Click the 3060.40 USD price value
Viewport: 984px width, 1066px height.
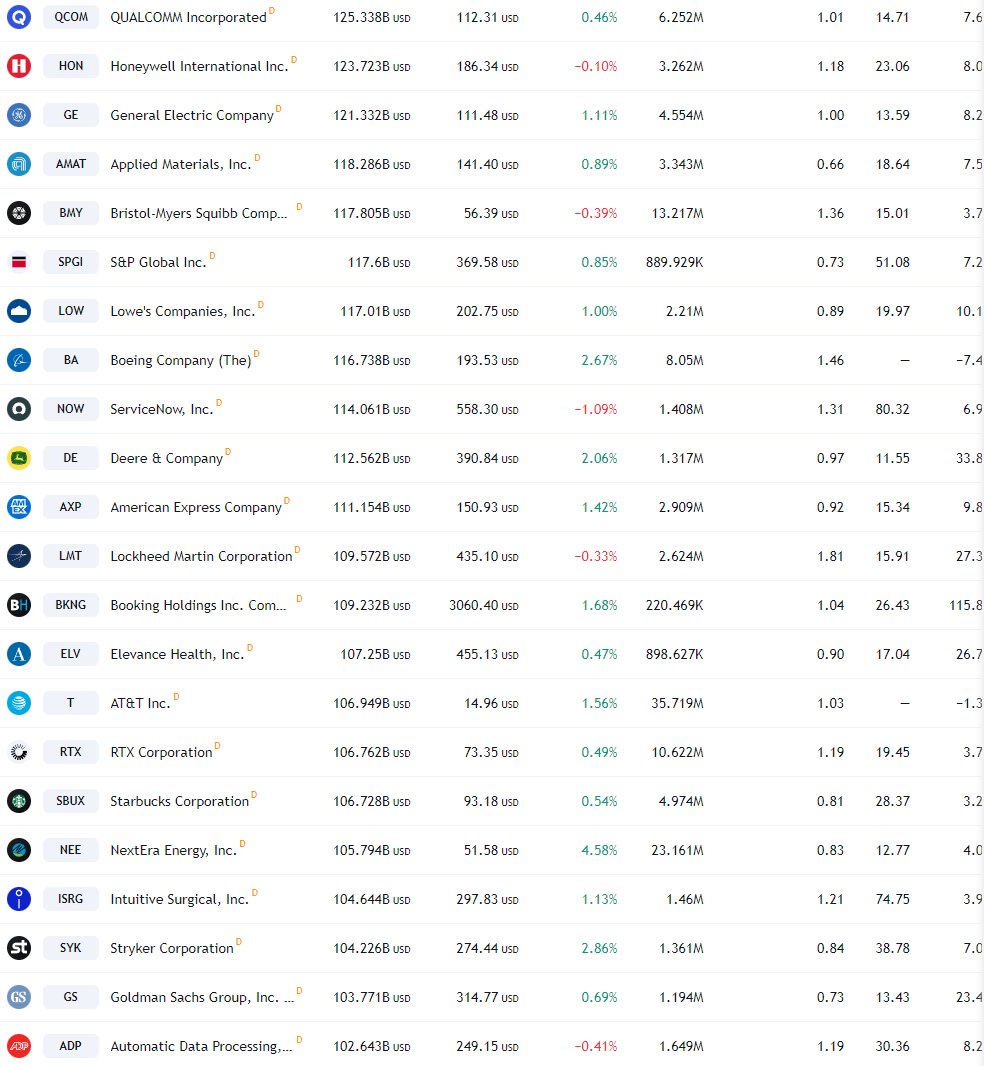click(483, 605)
